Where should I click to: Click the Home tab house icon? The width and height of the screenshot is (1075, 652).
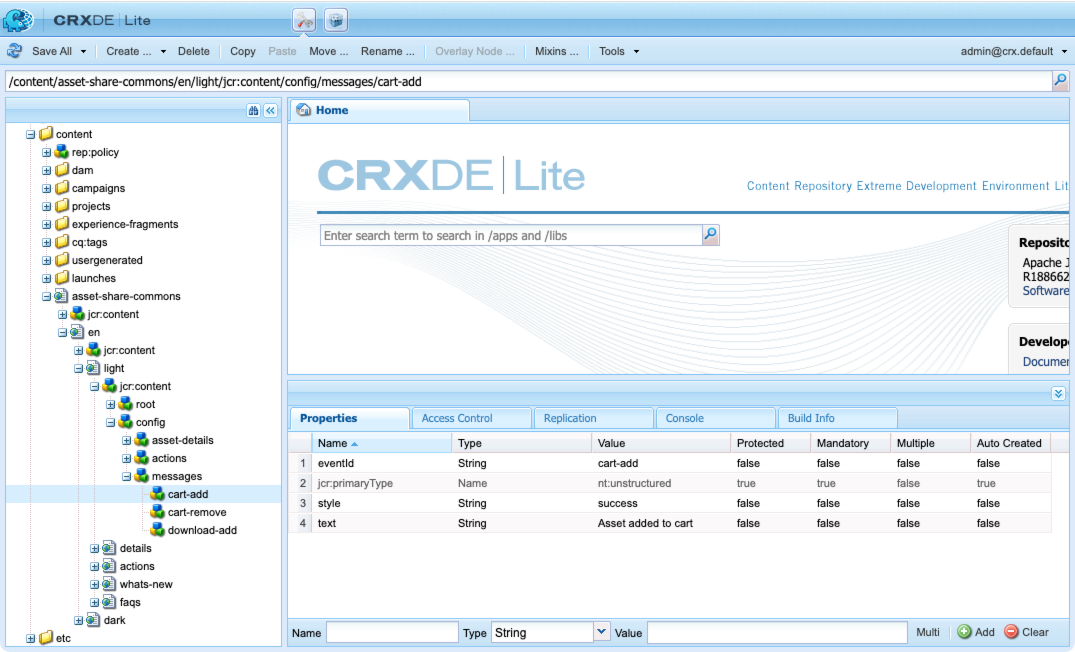coord(303,110)
